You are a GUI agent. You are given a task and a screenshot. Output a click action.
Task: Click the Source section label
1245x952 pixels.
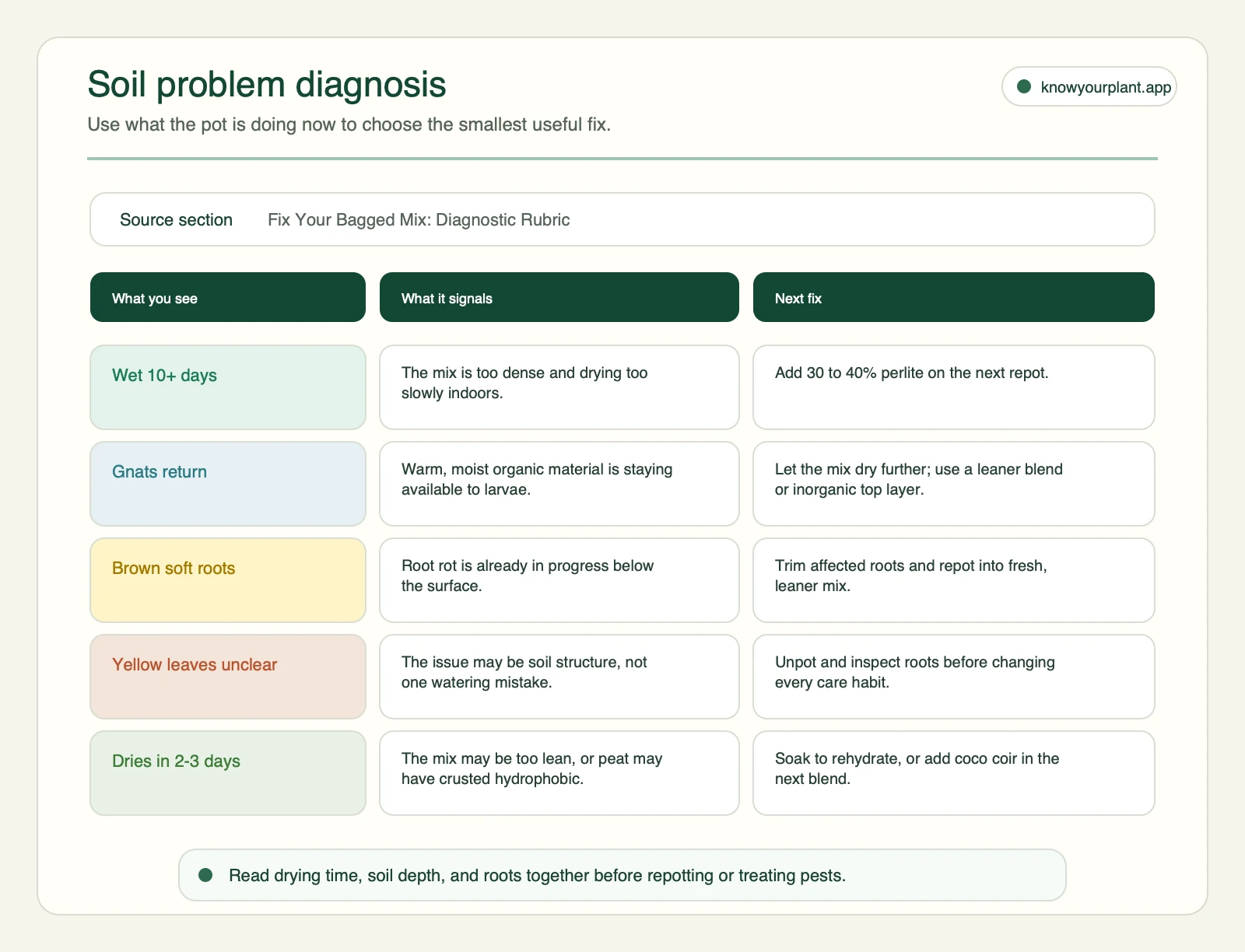click(x=176, y=220)
